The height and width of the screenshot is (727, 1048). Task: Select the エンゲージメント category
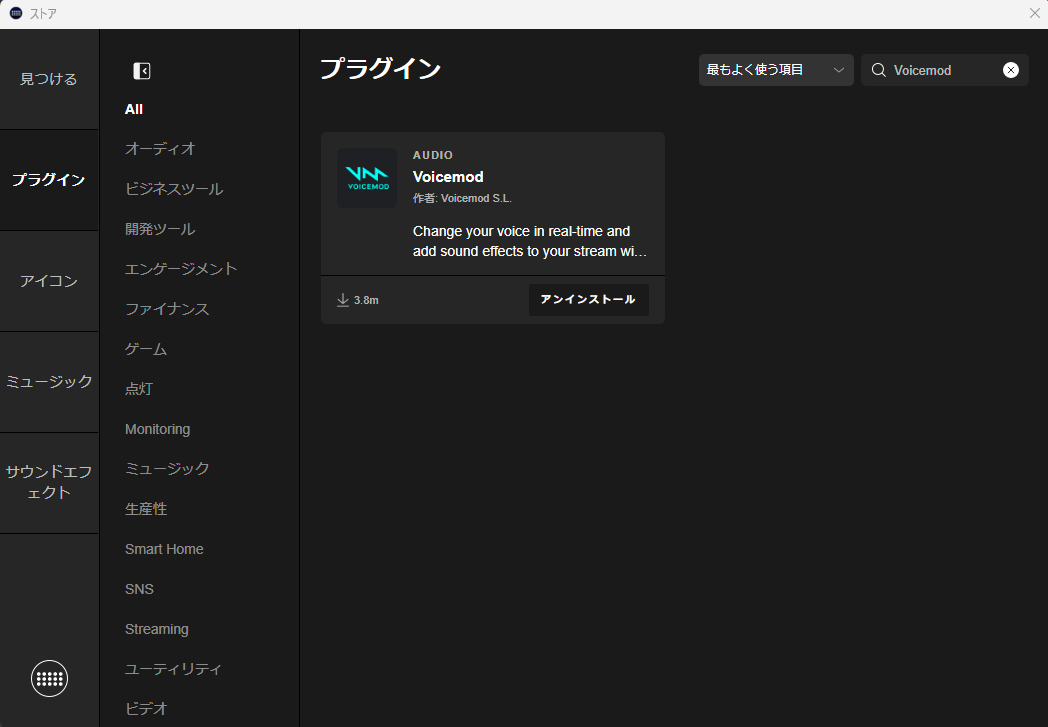click(181, 269)
